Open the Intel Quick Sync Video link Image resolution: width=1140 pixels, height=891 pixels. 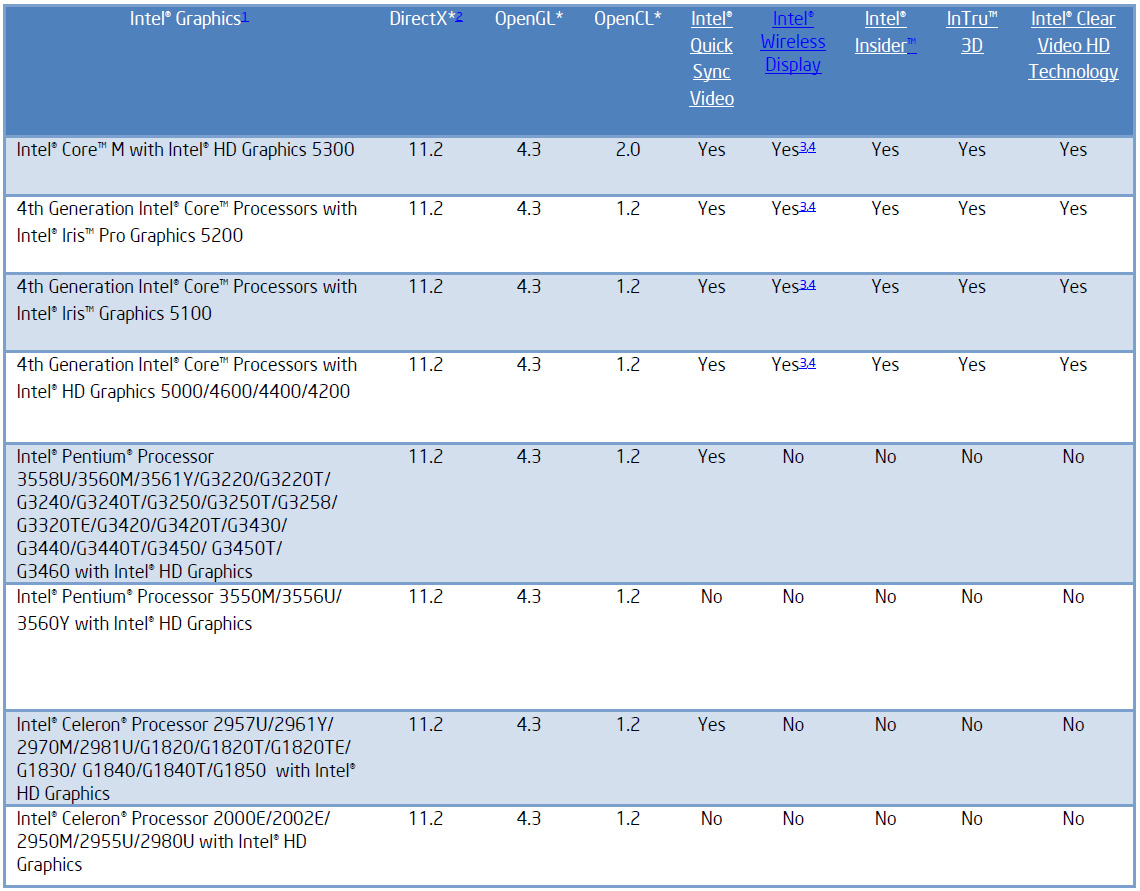coord(711,59)
